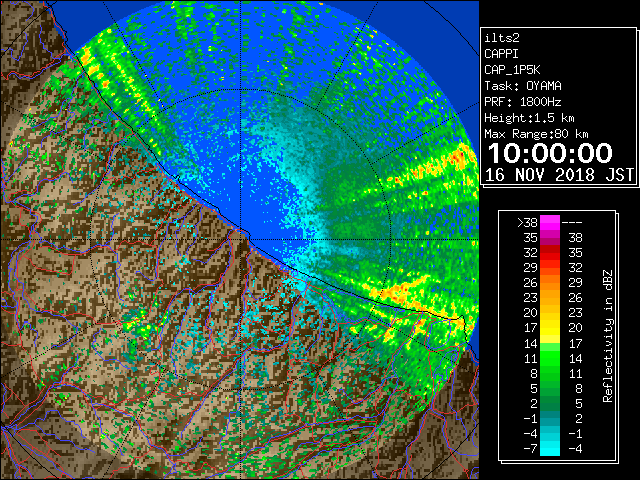Click the yellow 17–20 dBZ legend swatch
The image size is (640, 480).
coord(550,328)
